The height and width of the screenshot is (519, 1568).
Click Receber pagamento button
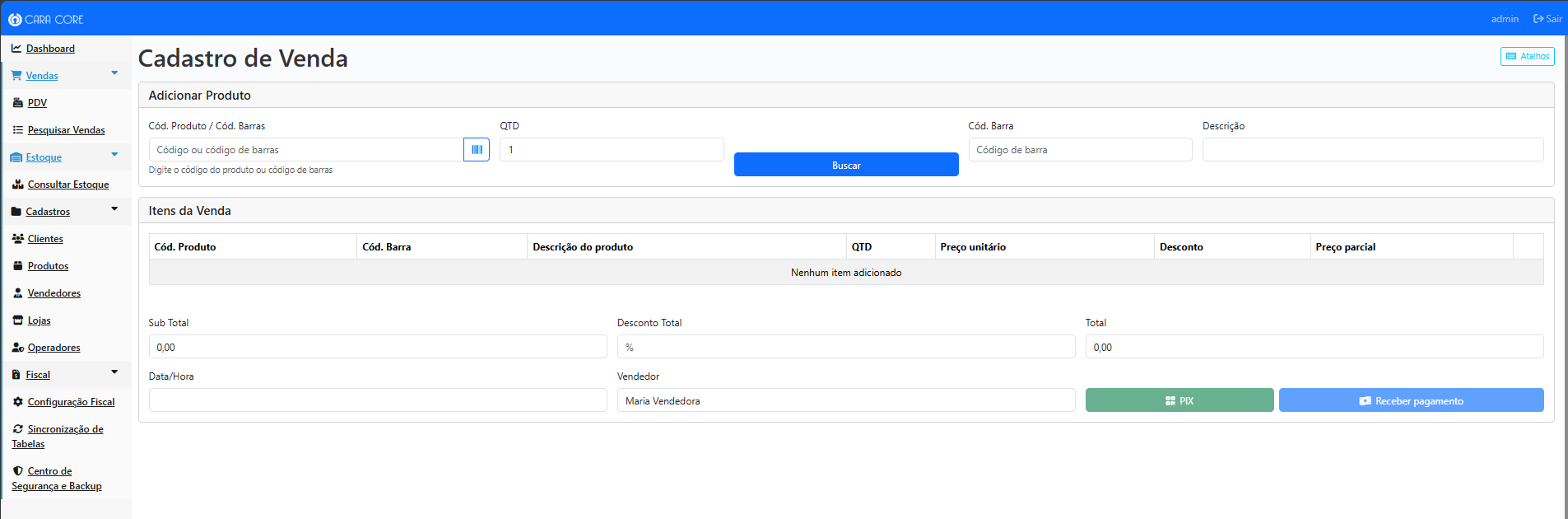coord(1411,400)
